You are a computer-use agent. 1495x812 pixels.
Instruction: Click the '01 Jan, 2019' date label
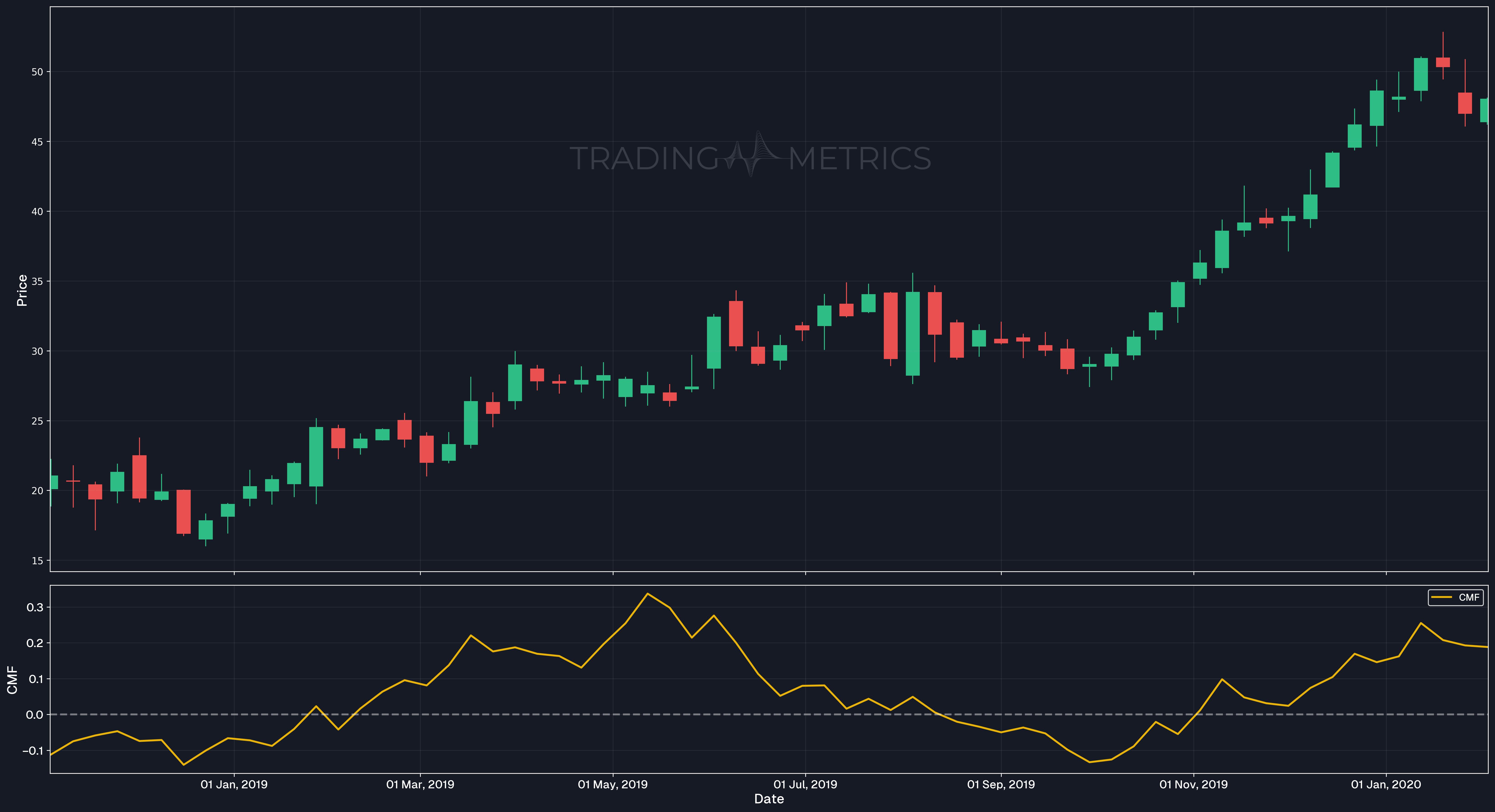click(234, 785)
